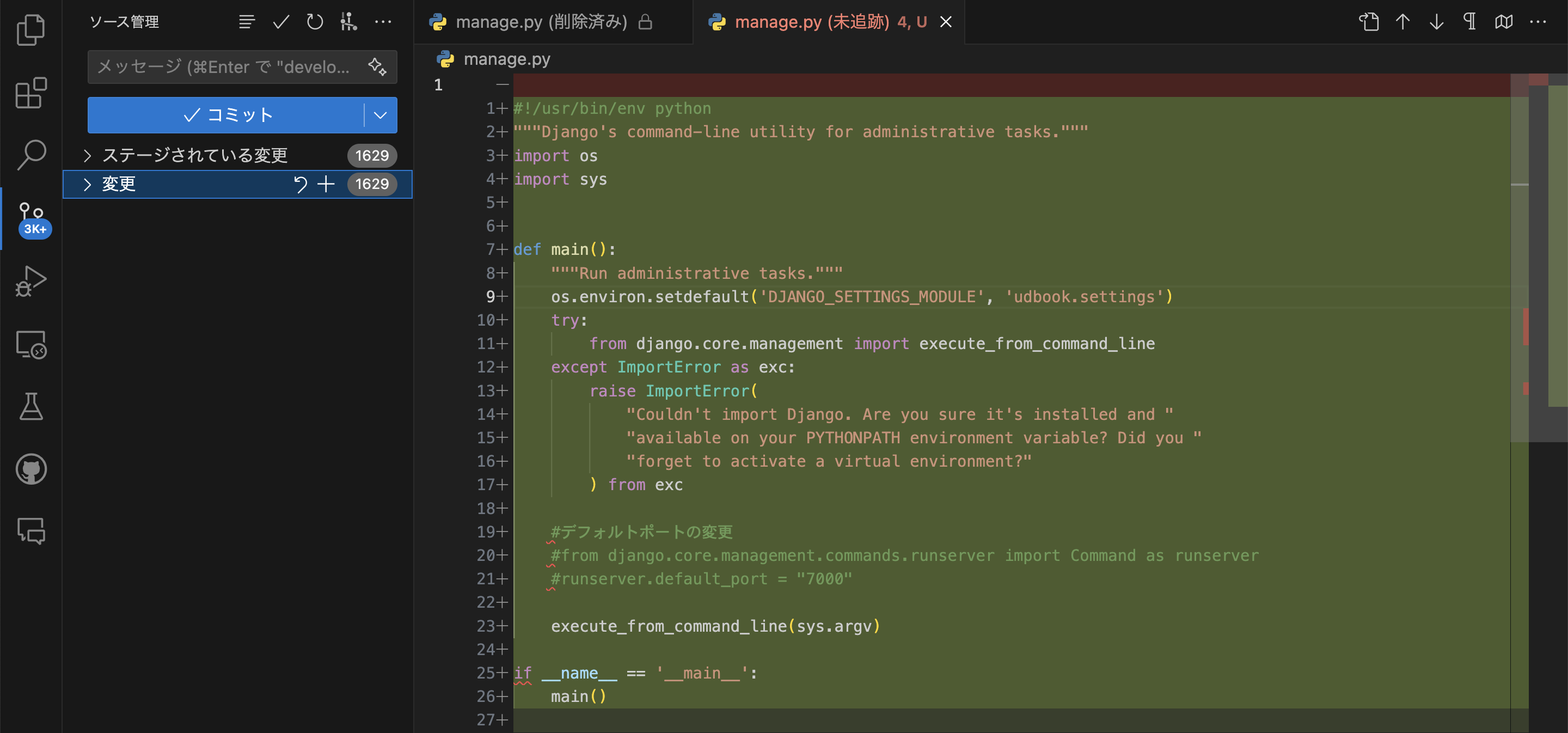
Task: Stage all changes with plus icon
Action: coord(326,184)
